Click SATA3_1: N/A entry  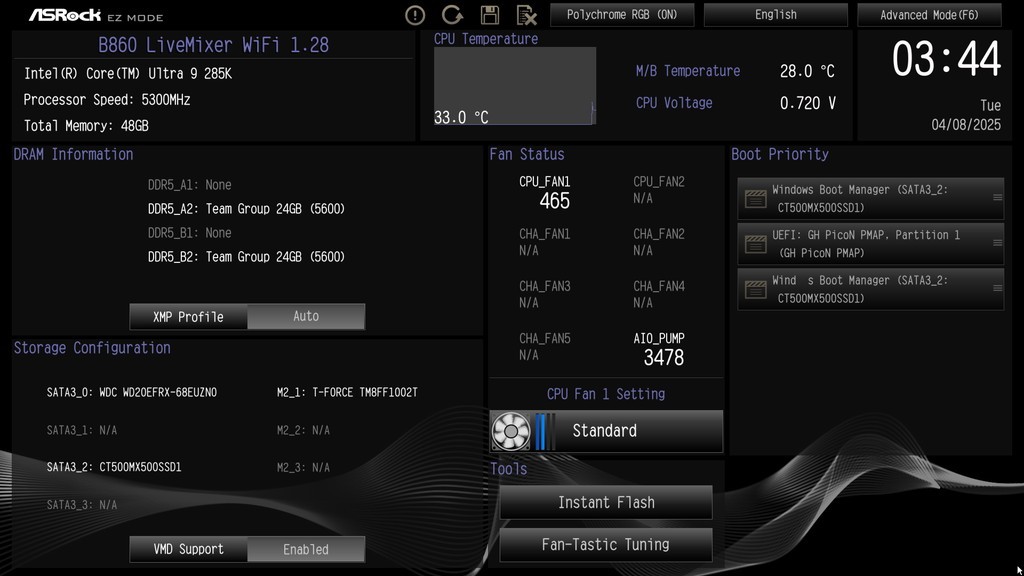[82, 430]
